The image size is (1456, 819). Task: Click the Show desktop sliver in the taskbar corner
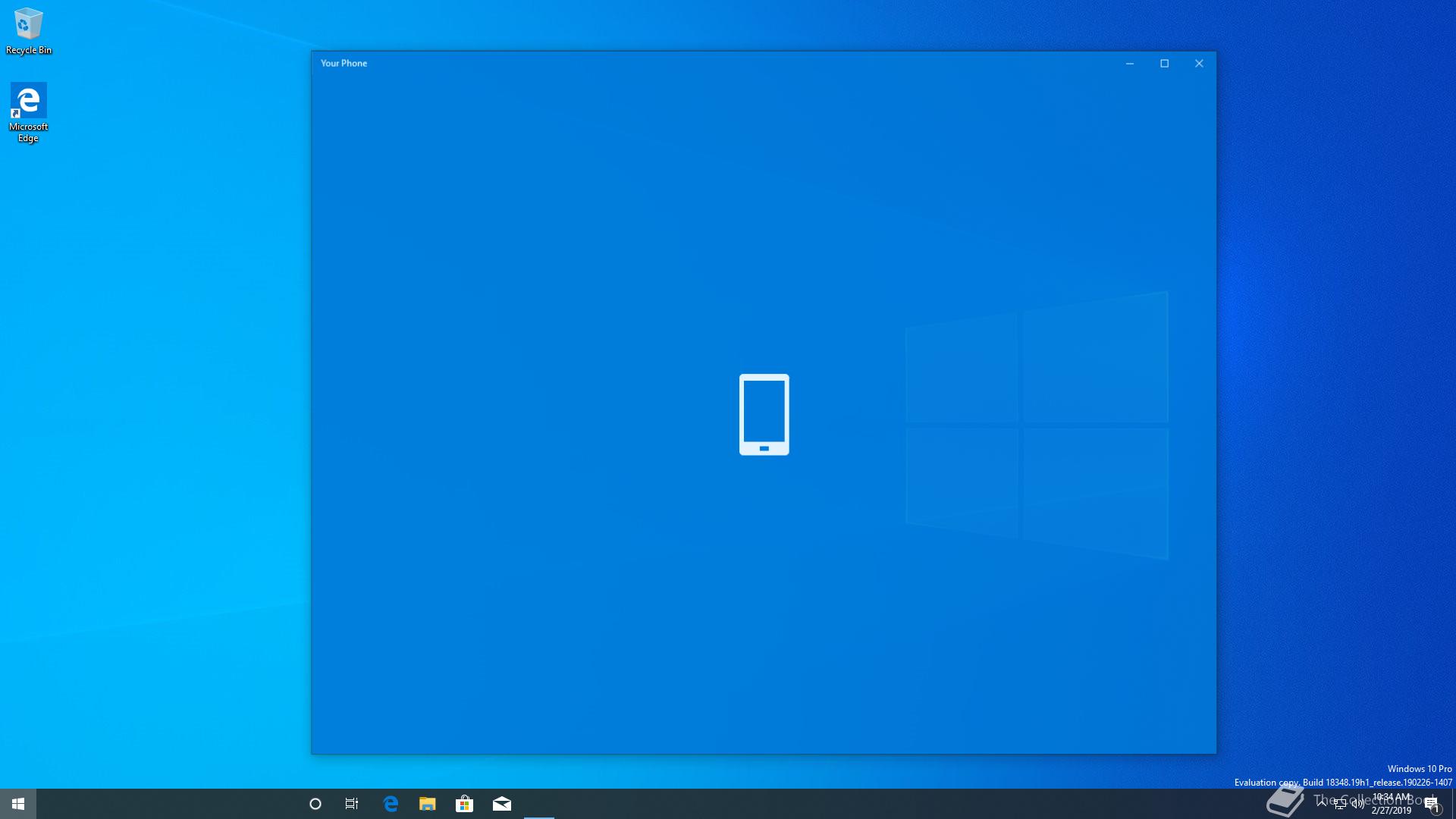tap(1453, 804)
